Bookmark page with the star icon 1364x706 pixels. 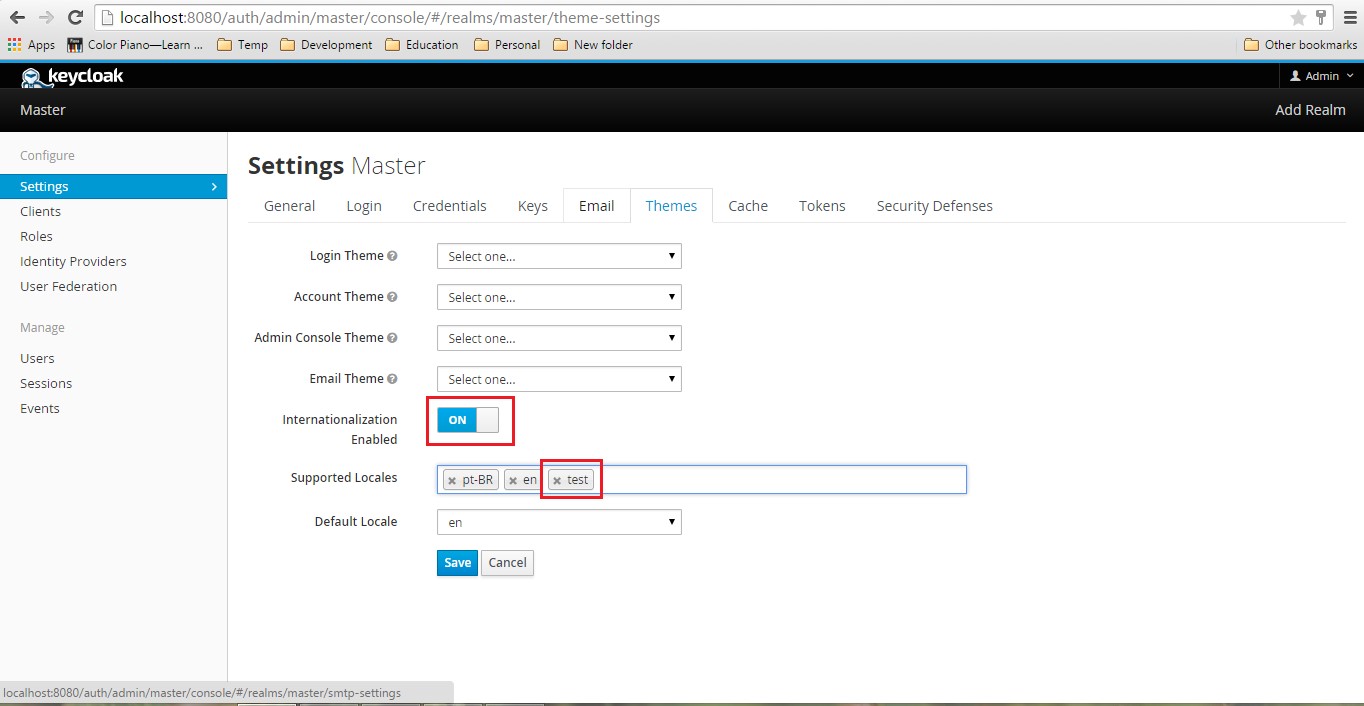point(1298,17)
